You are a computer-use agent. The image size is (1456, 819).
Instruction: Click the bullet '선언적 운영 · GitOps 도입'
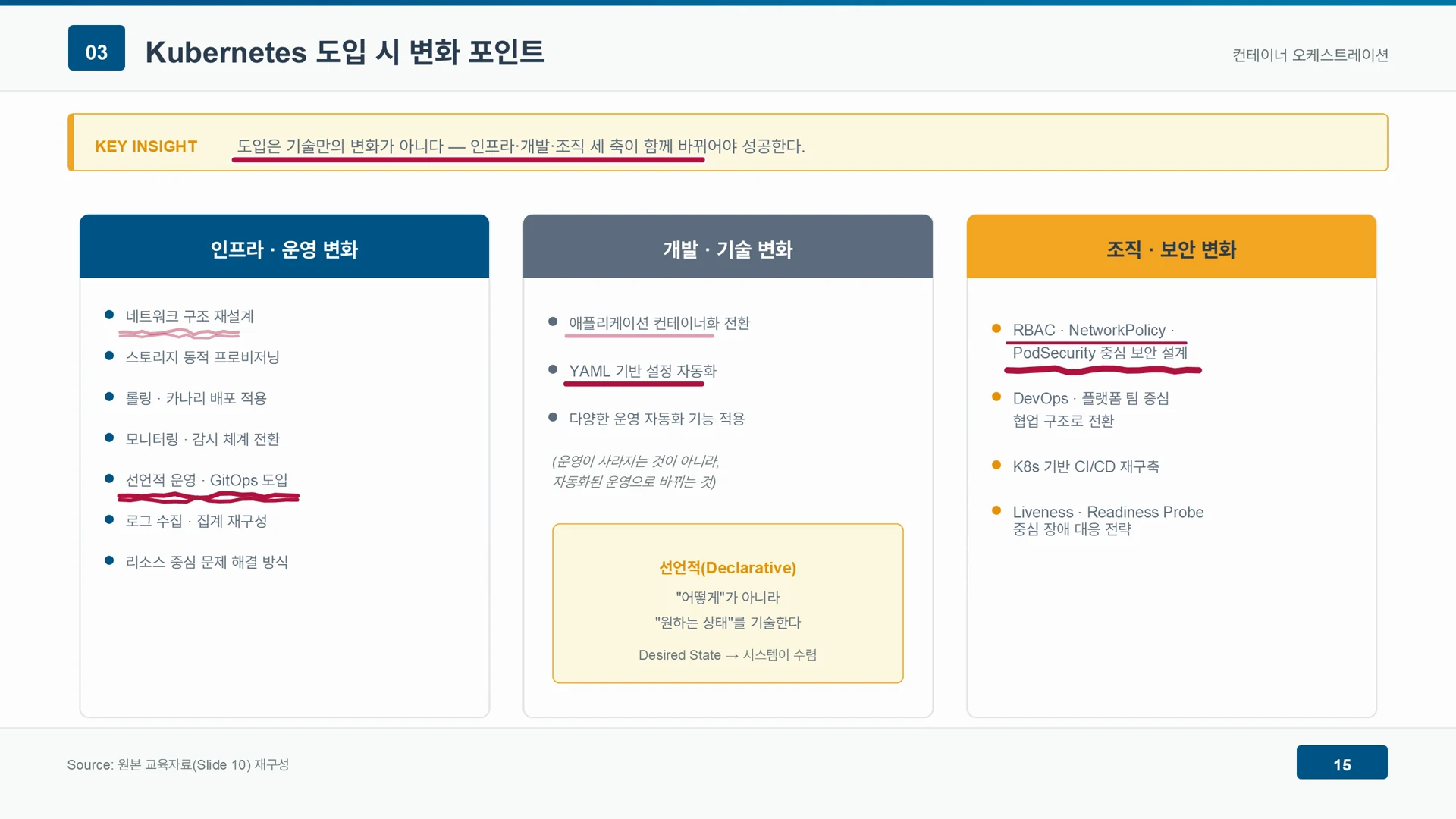(206, 480)
